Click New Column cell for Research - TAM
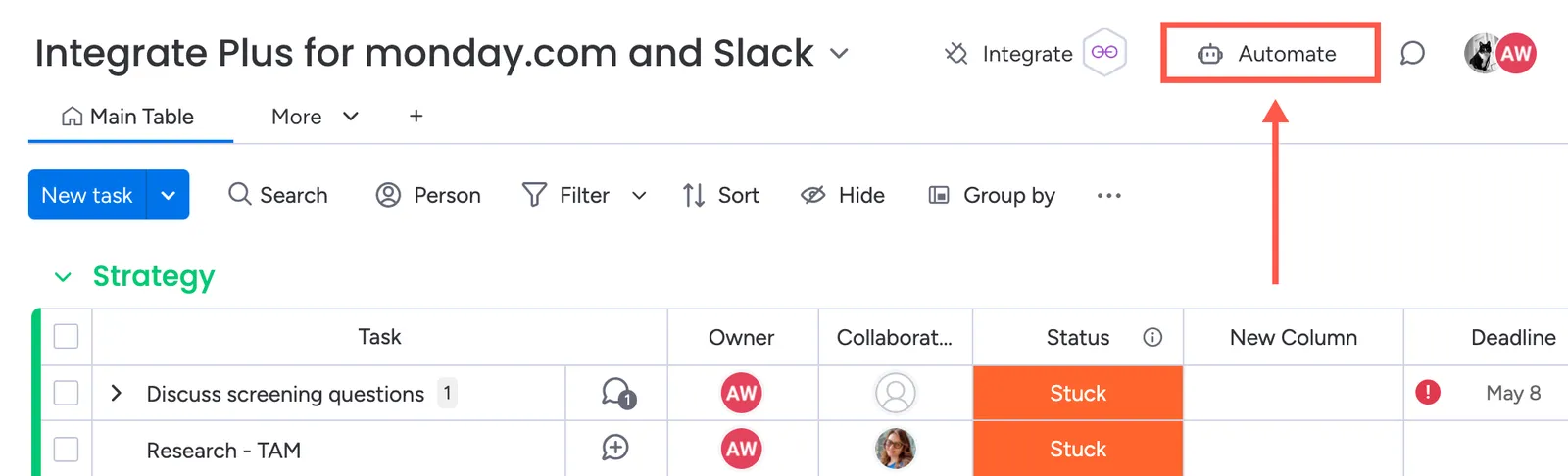Image resolution: width=1568 pixels, height=476 pixels. click(1294, 449)
